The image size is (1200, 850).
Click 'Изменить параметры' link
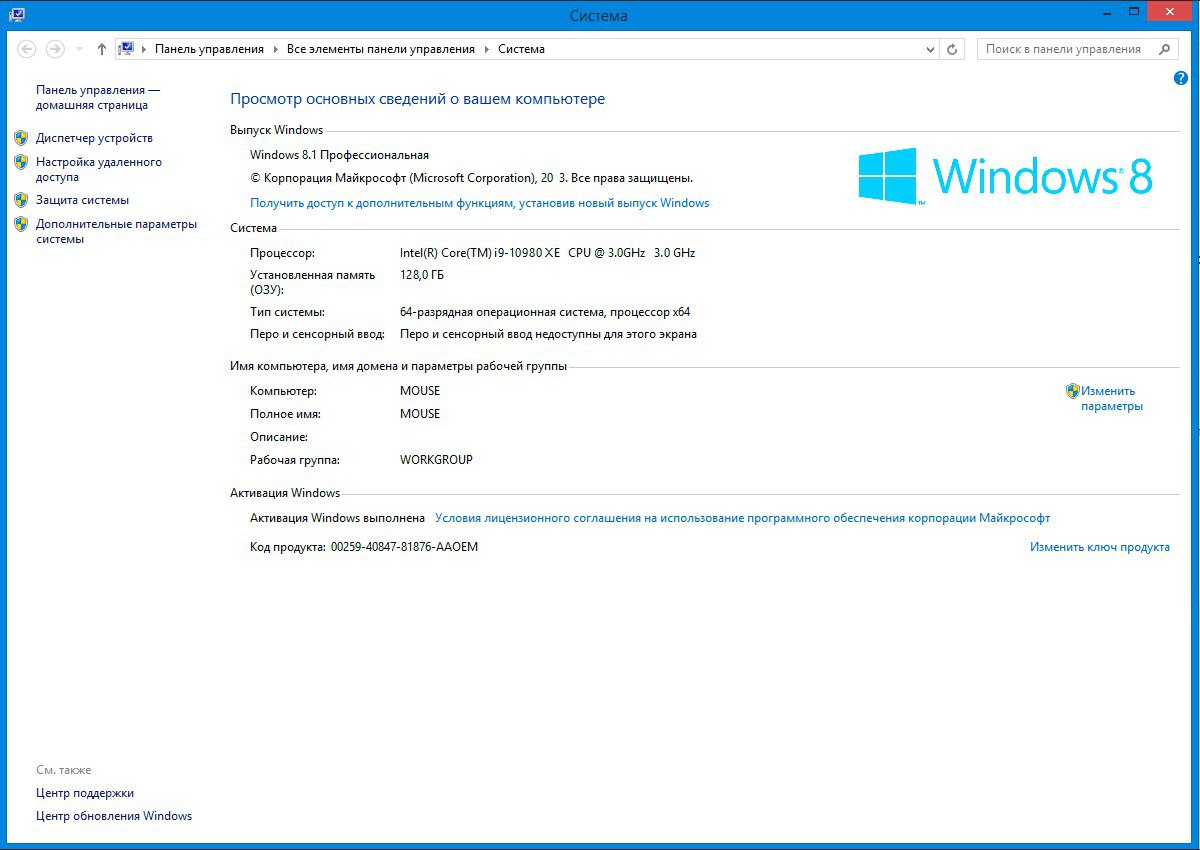tap(1111, 399)
